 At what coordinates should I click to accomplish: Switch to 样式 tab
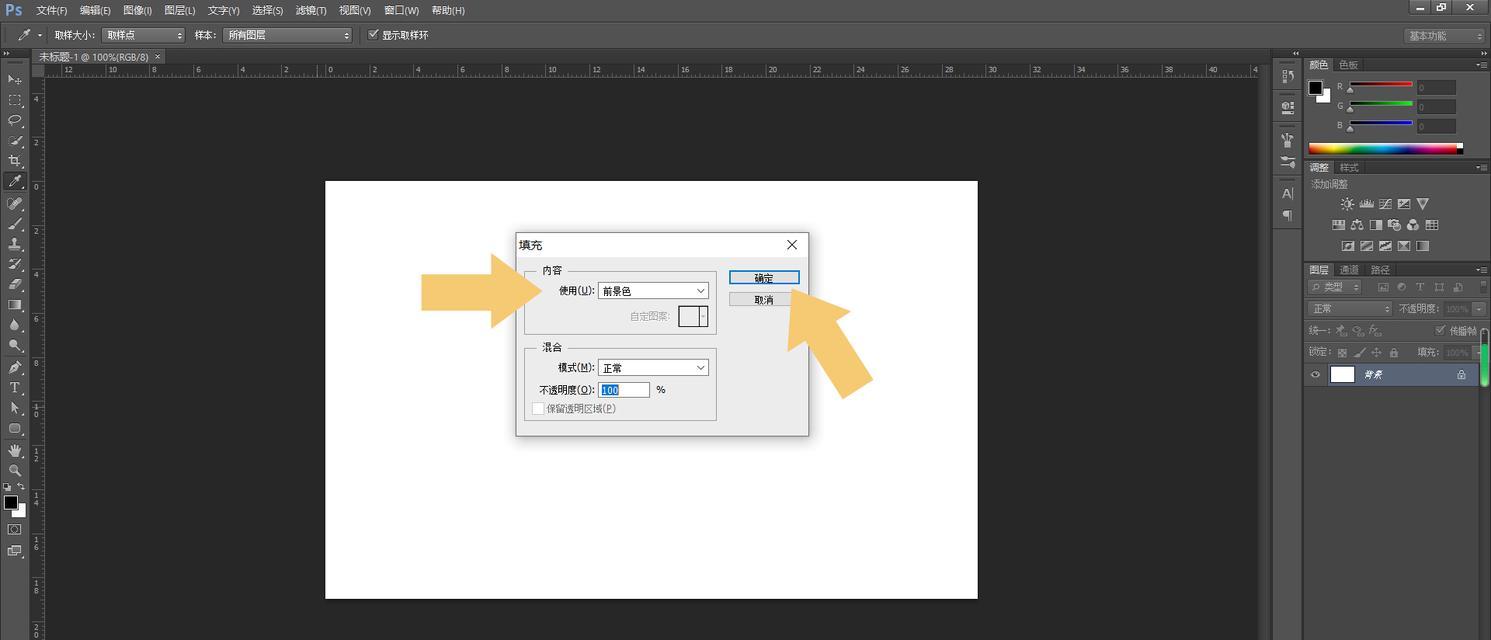coord(1349,168)
